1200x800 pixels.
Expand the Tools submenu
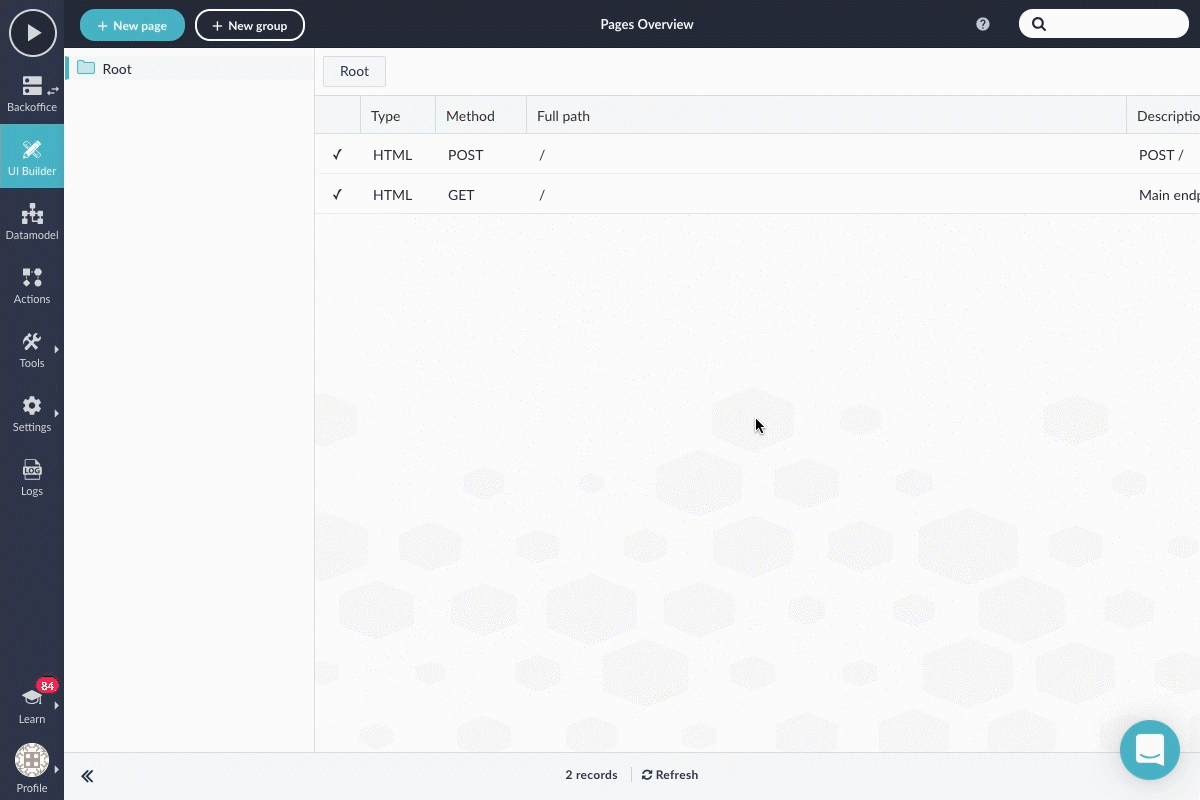click(32, 349)
